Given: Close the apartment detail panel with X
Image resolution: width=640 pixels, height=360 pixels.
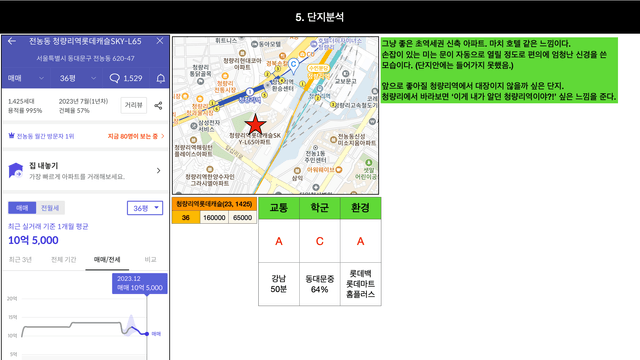Looking at the screenshot, I should click(160, 41).
